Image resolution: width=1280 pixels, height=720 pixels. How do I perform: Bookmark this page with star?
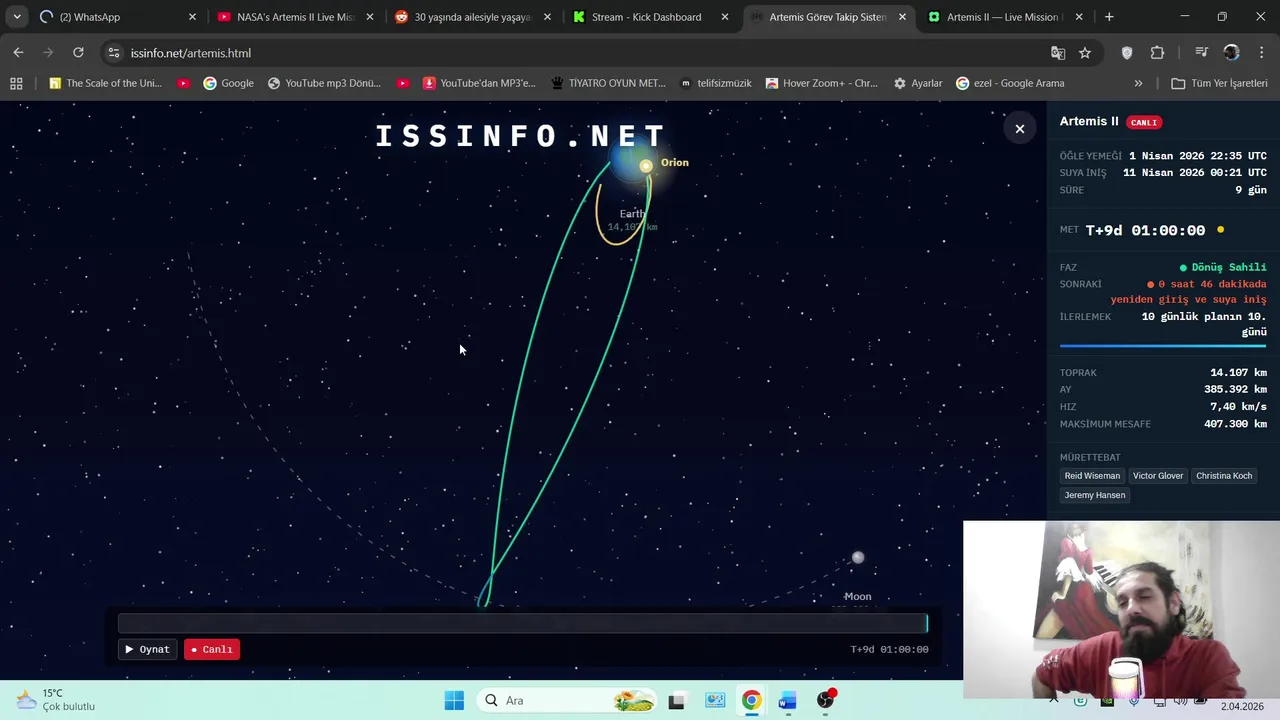[1085, 53]
